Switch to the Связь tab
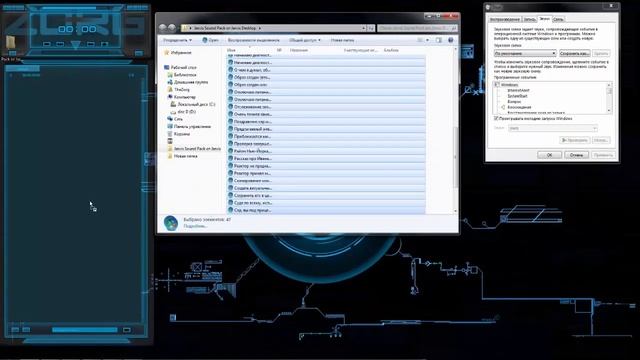 coord(558,19)
